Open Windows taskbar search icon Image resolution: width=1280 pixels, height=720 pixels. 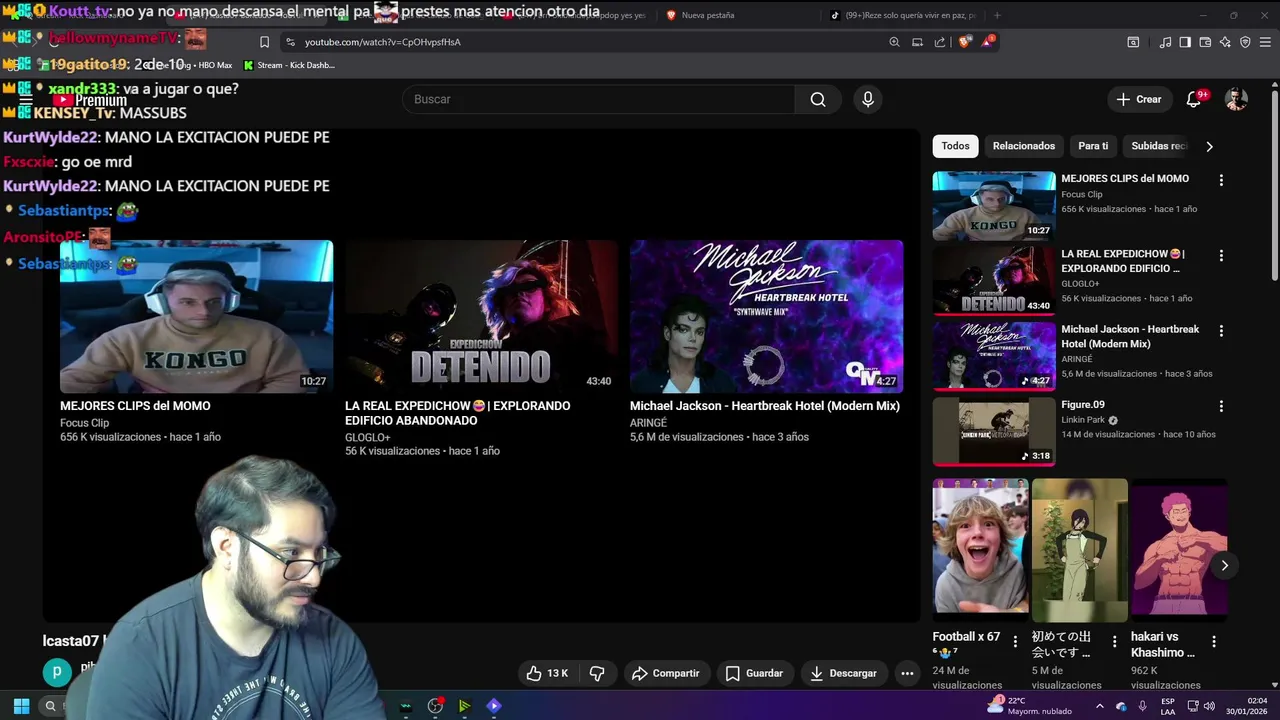(x=50, y=706)
